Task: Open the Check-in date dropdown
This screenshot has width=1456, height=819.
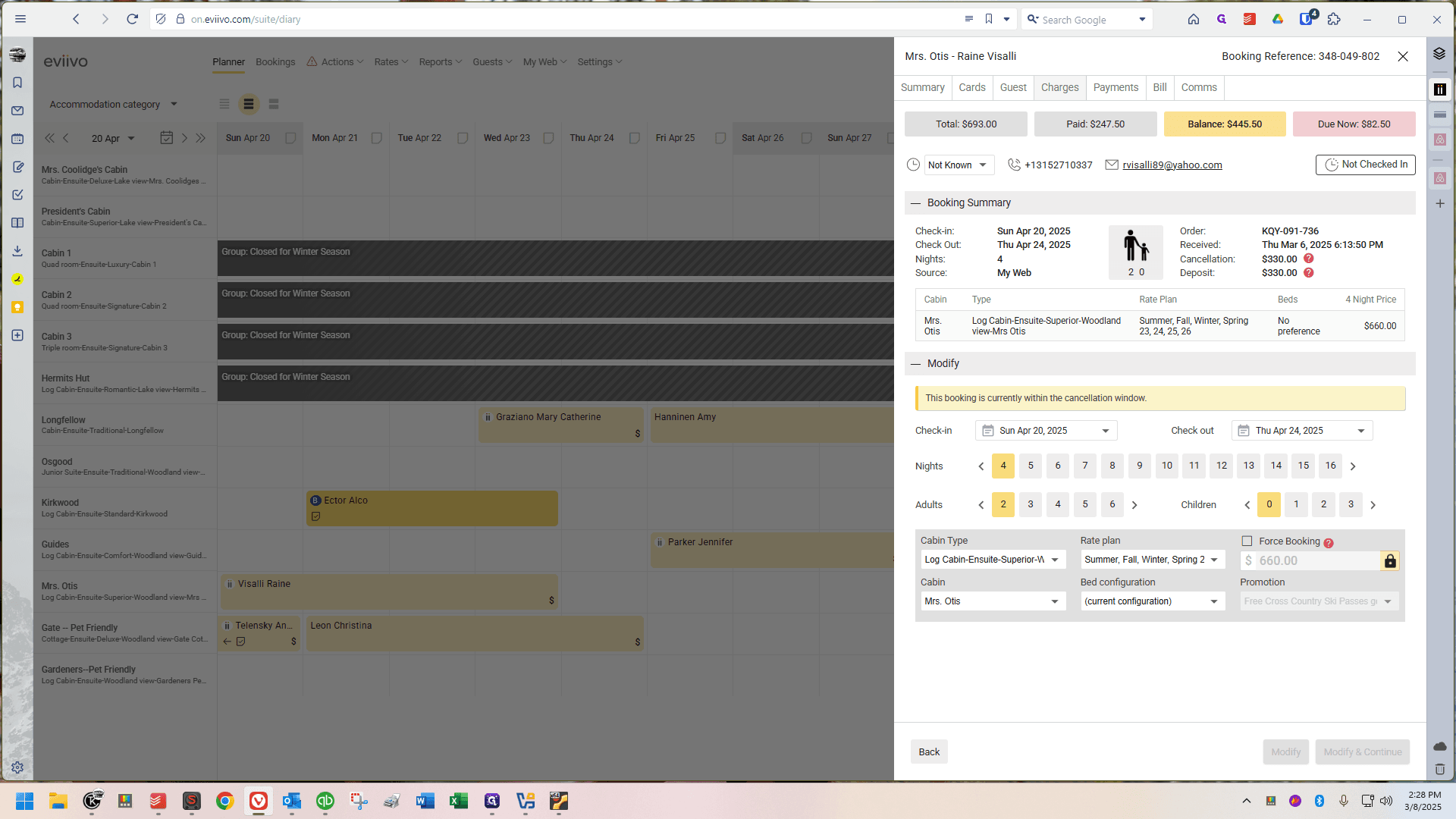Action: coord(1046,431)
